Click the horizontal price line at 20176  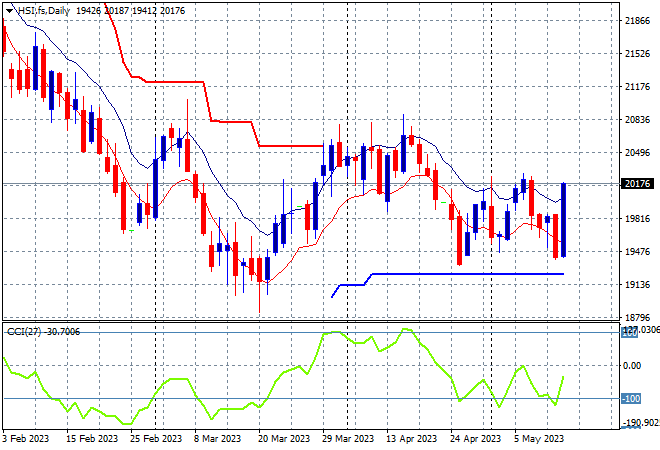coord(311,184)
